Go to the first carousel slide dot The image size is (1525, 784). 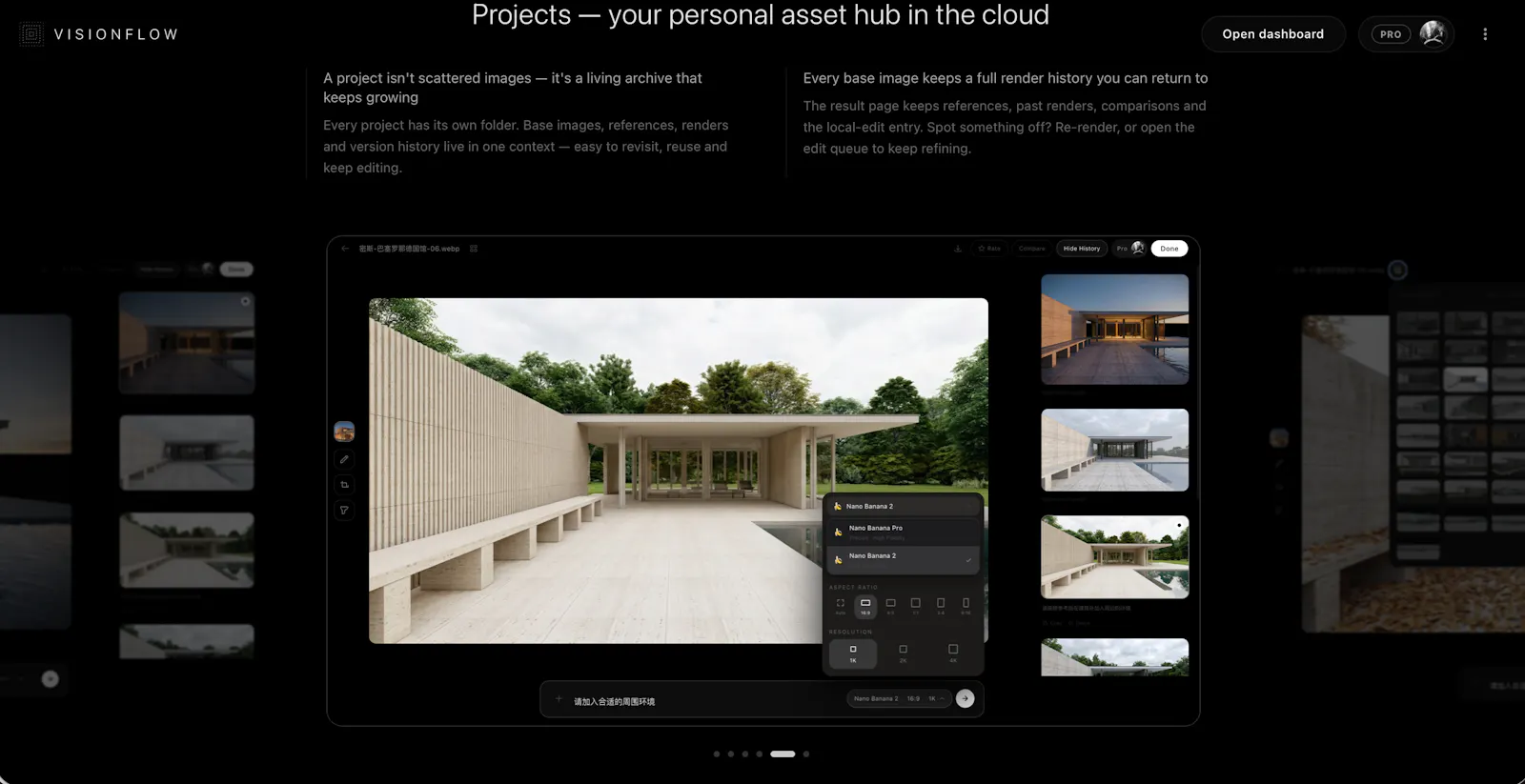coord(717,754)
